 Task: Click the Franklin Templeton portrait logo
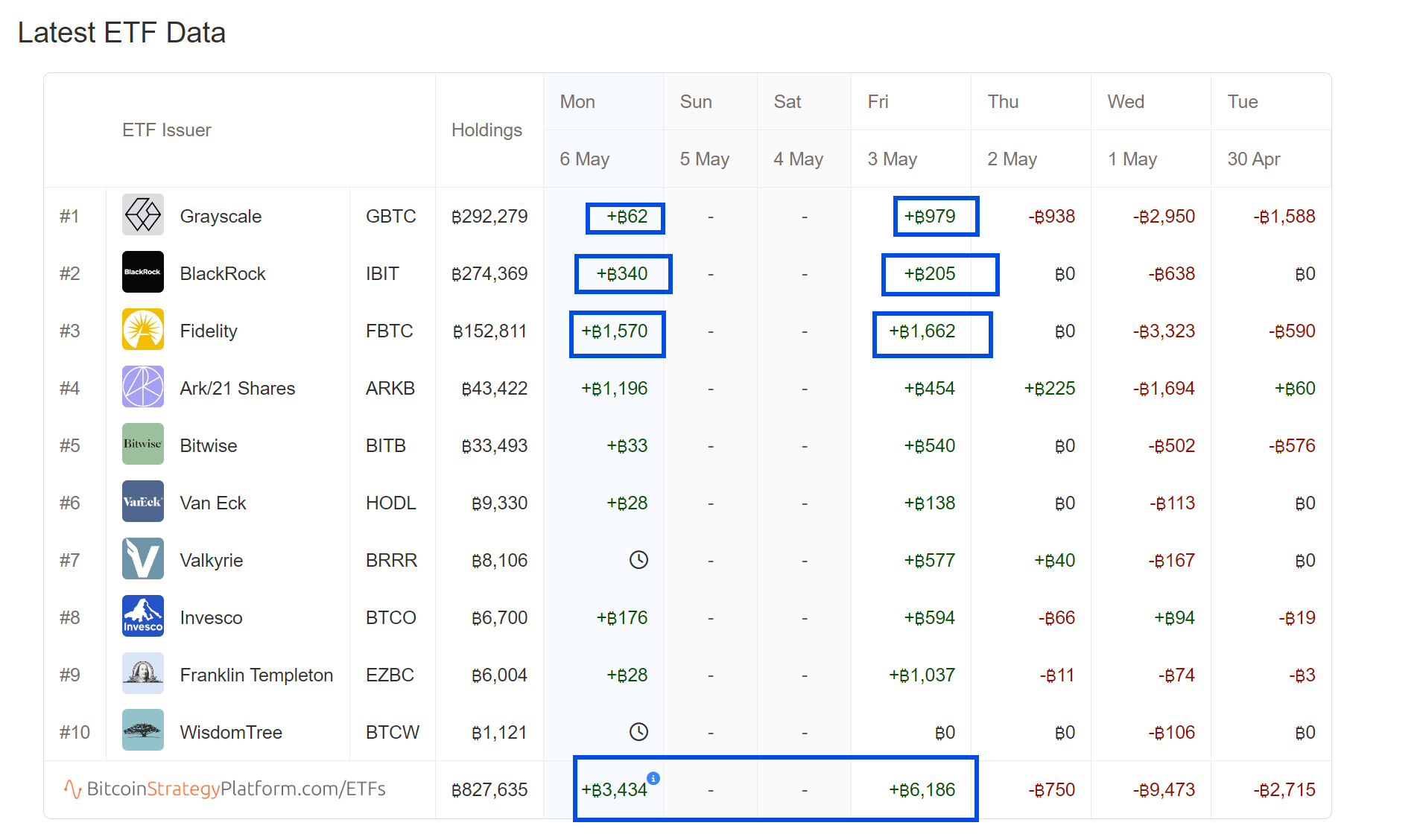coord(142,674)
